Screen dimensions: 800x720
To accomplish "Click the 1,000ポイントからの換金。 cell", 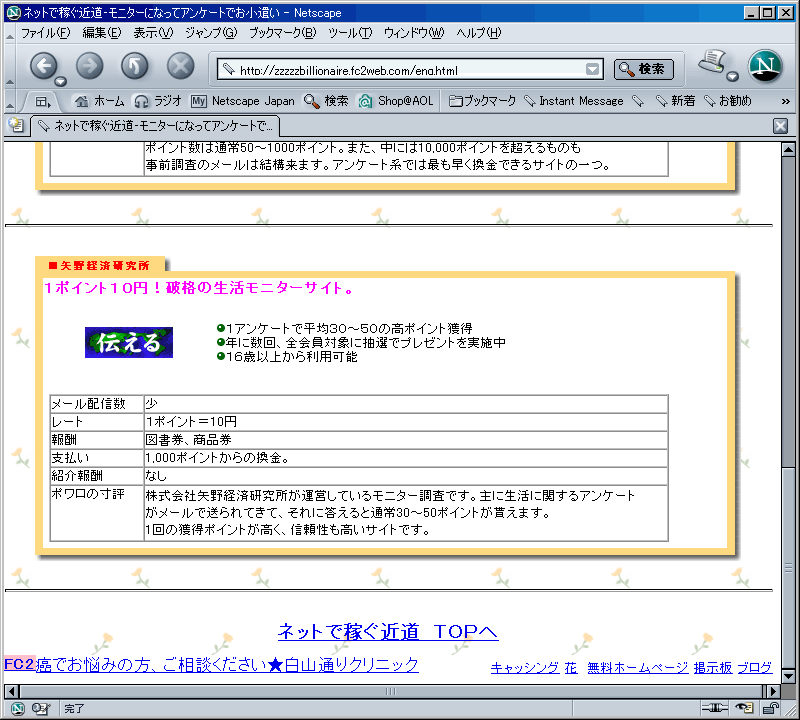I will (406, 458).
